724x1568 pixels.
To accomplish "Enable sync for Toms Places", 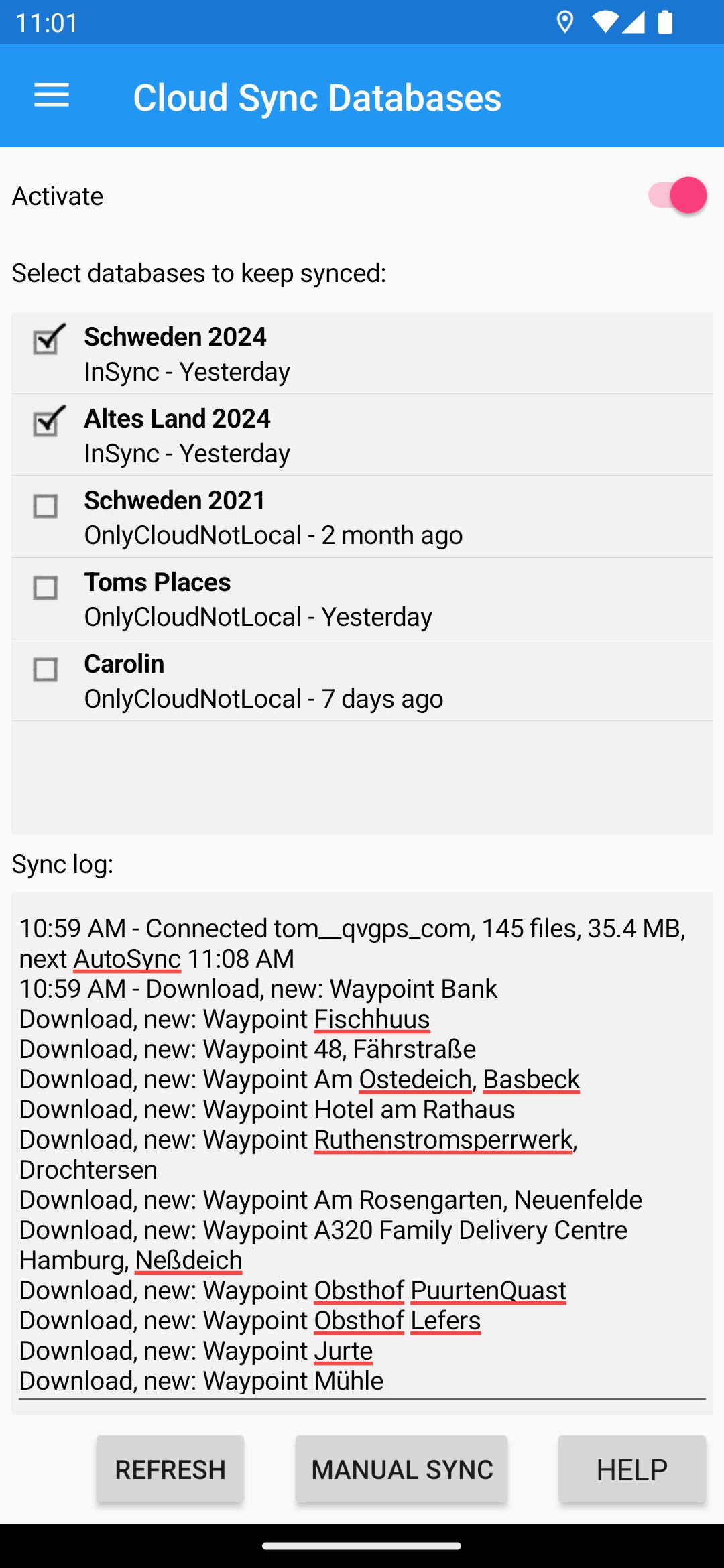I will (x=46, y=588).
